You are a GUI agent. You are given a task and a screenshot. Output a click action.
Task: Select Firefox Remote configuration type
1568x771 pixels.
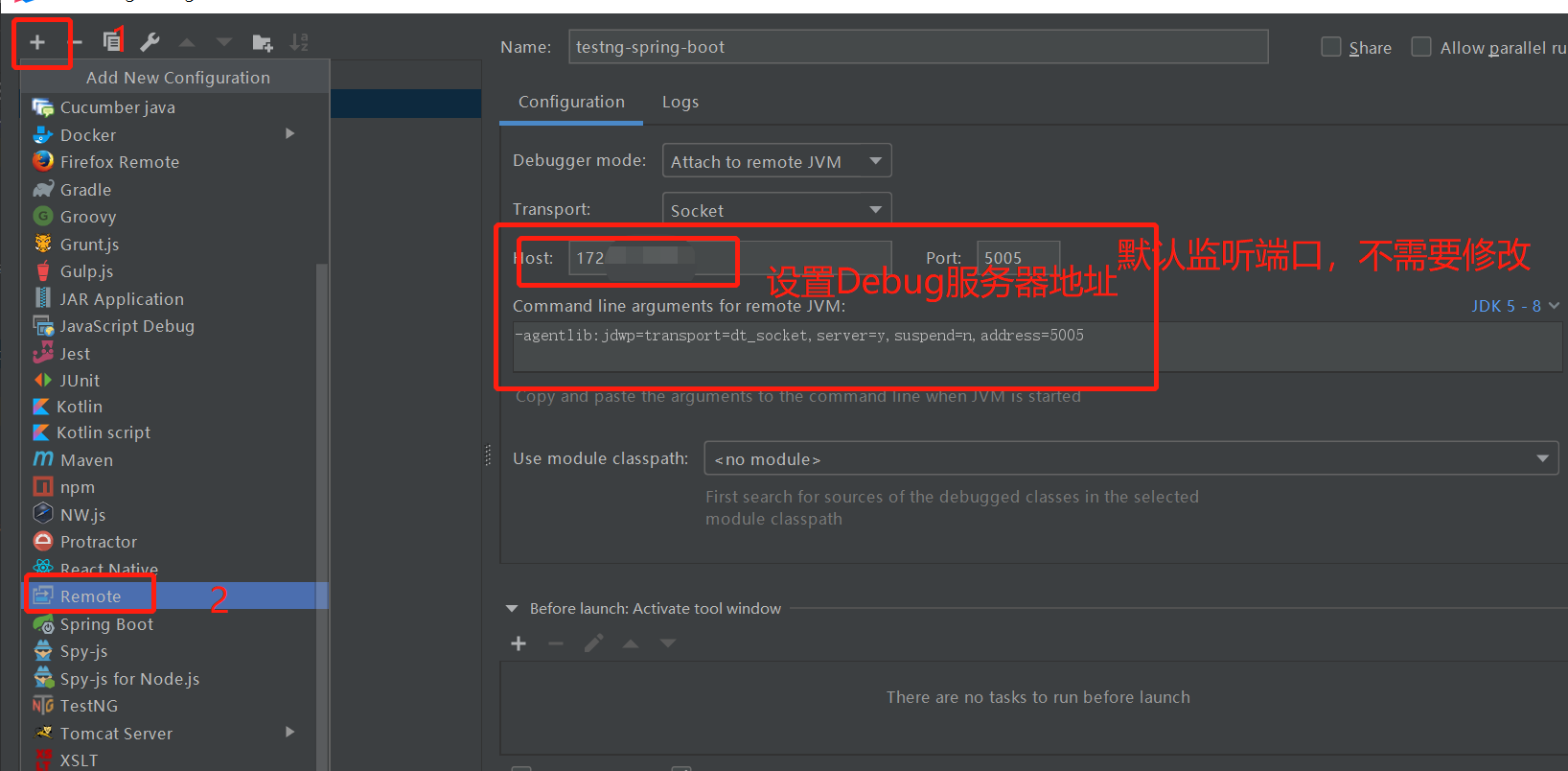coord(175,162)
